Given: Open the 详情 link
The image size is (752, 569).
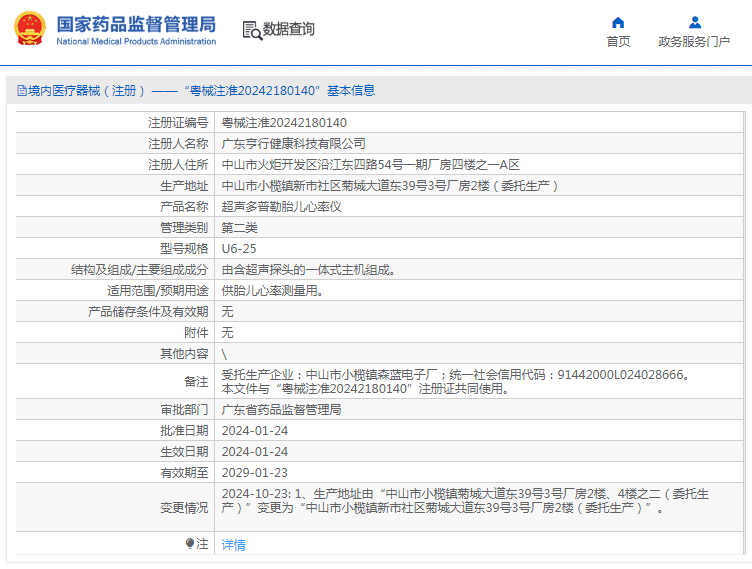Looking at the screenshot, I should coord(234,545).
